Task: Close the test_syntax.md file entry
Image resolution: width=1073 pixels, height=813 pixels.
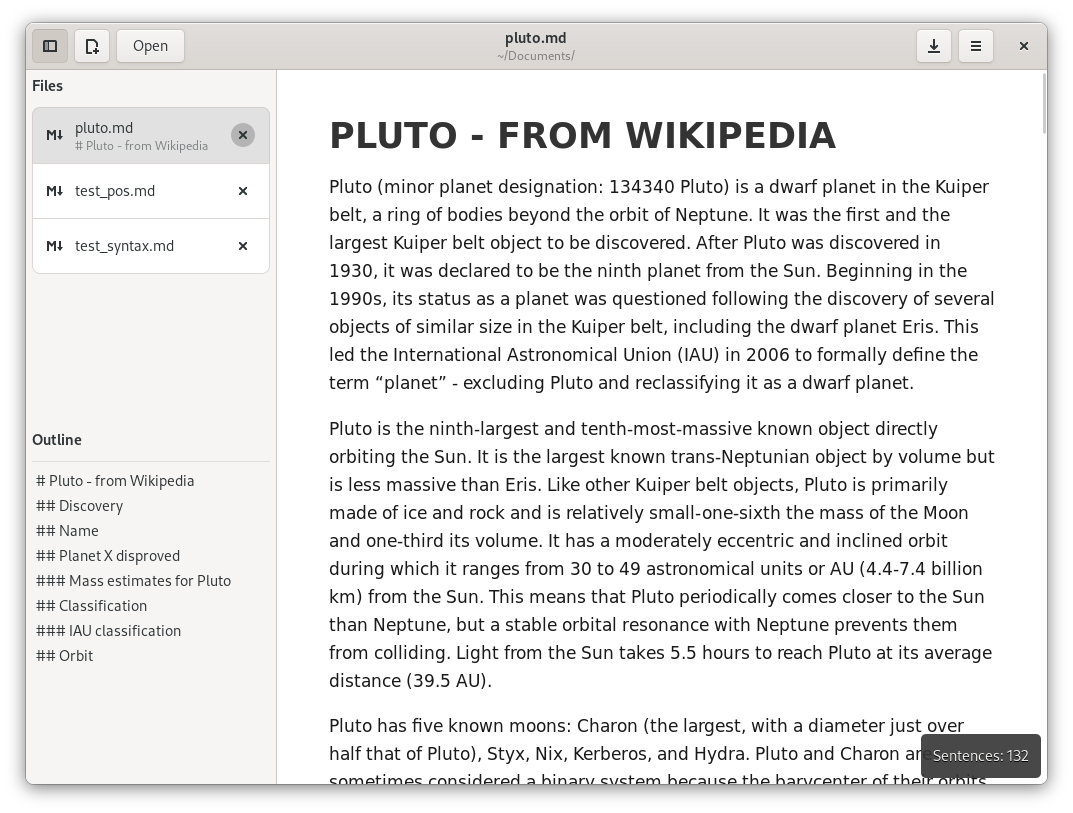Action: click(x=242, y=246)
